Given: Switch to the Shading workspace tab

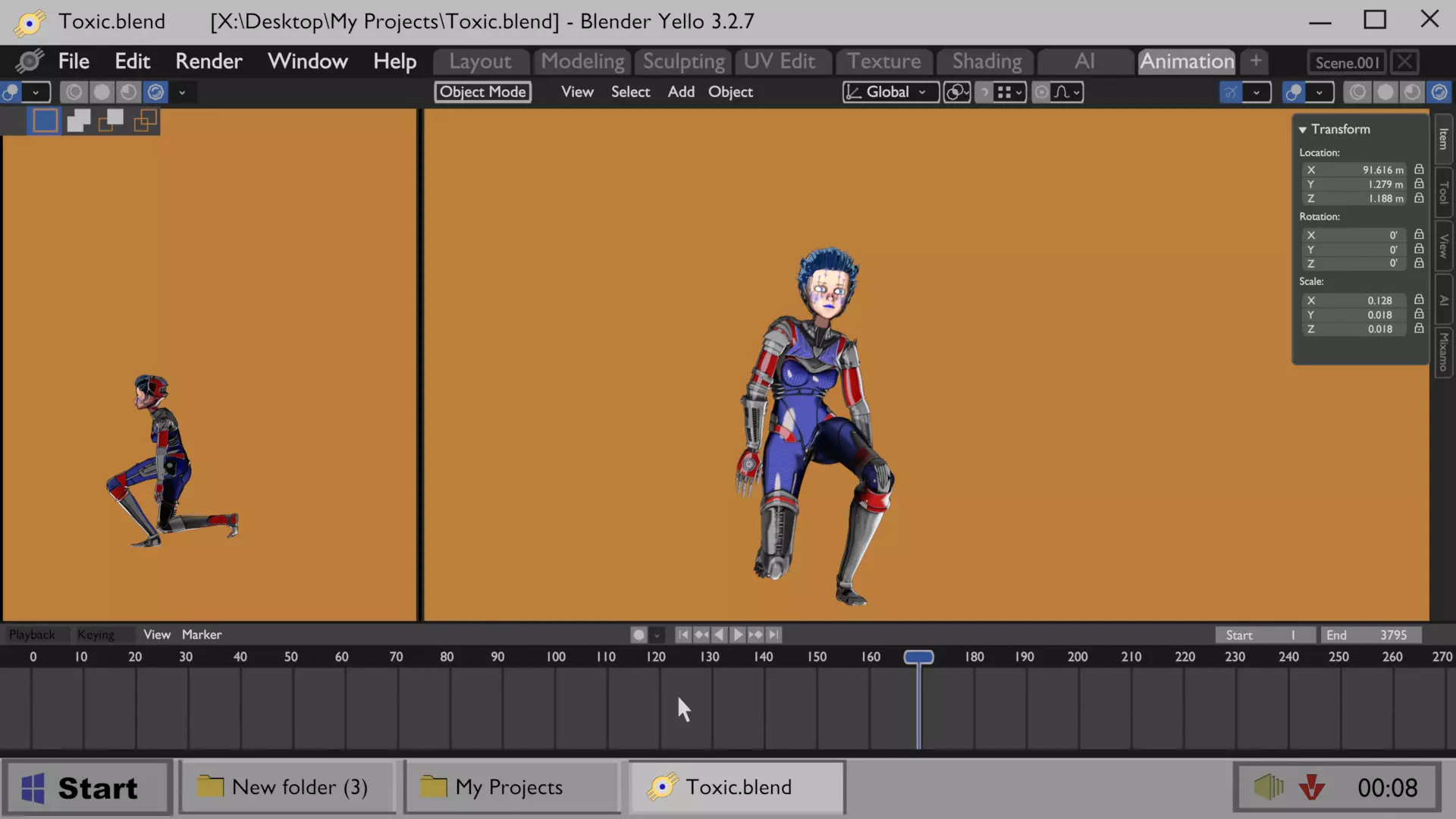Looking at the screenshot, I should pos(987,61).
